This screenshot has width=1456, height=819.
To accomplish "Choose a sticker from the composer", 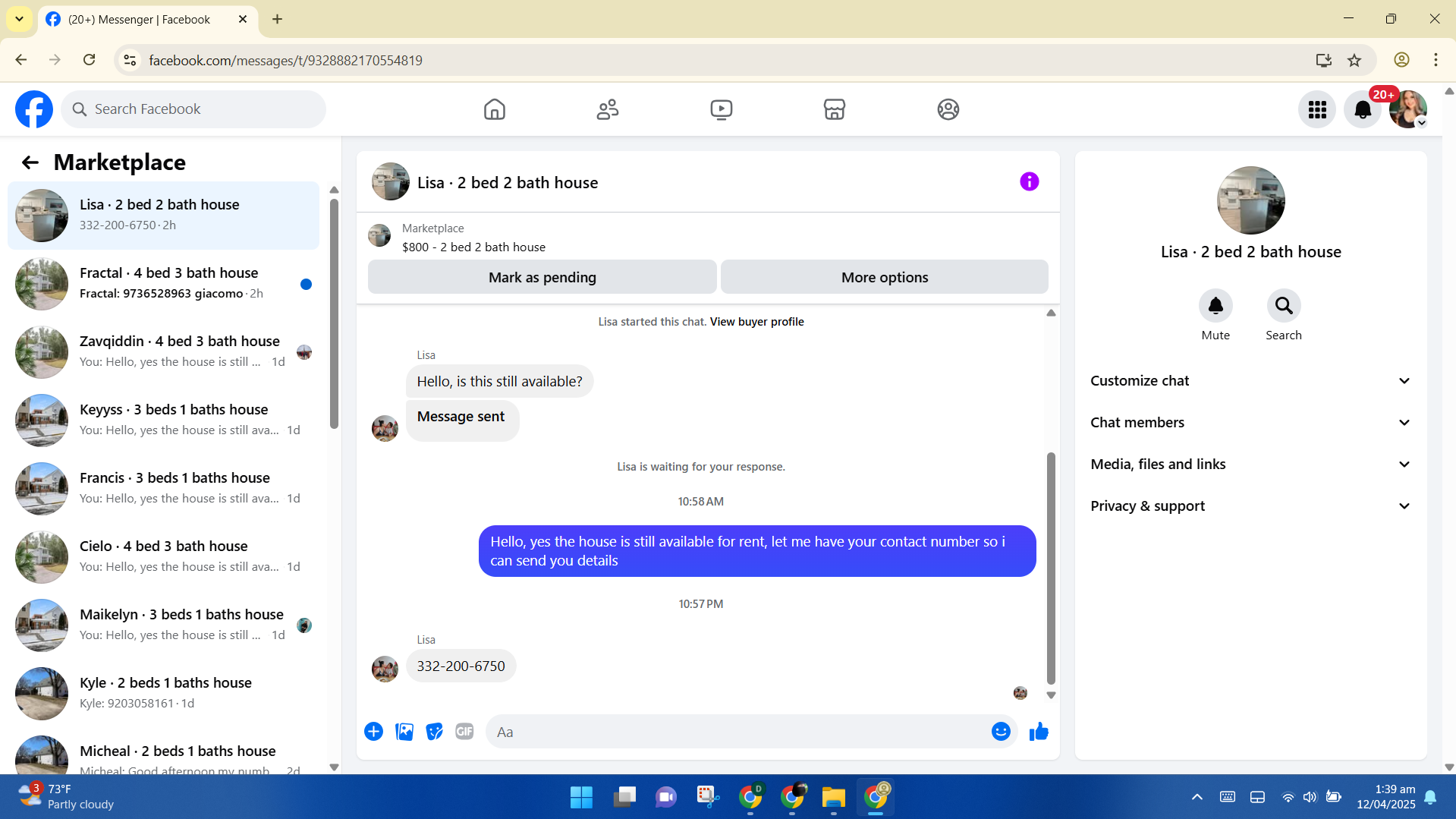I will (434, 732).
